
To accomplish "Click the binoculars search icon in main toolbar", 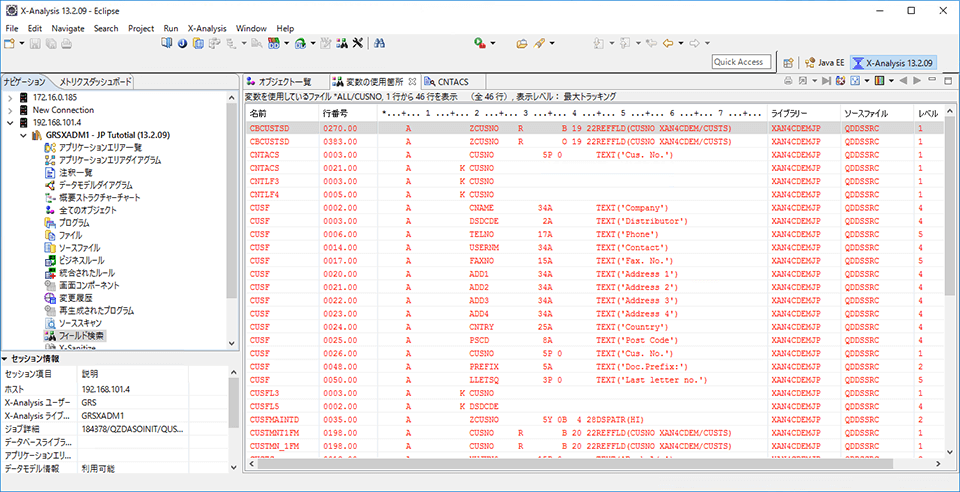I will [379, 43].
